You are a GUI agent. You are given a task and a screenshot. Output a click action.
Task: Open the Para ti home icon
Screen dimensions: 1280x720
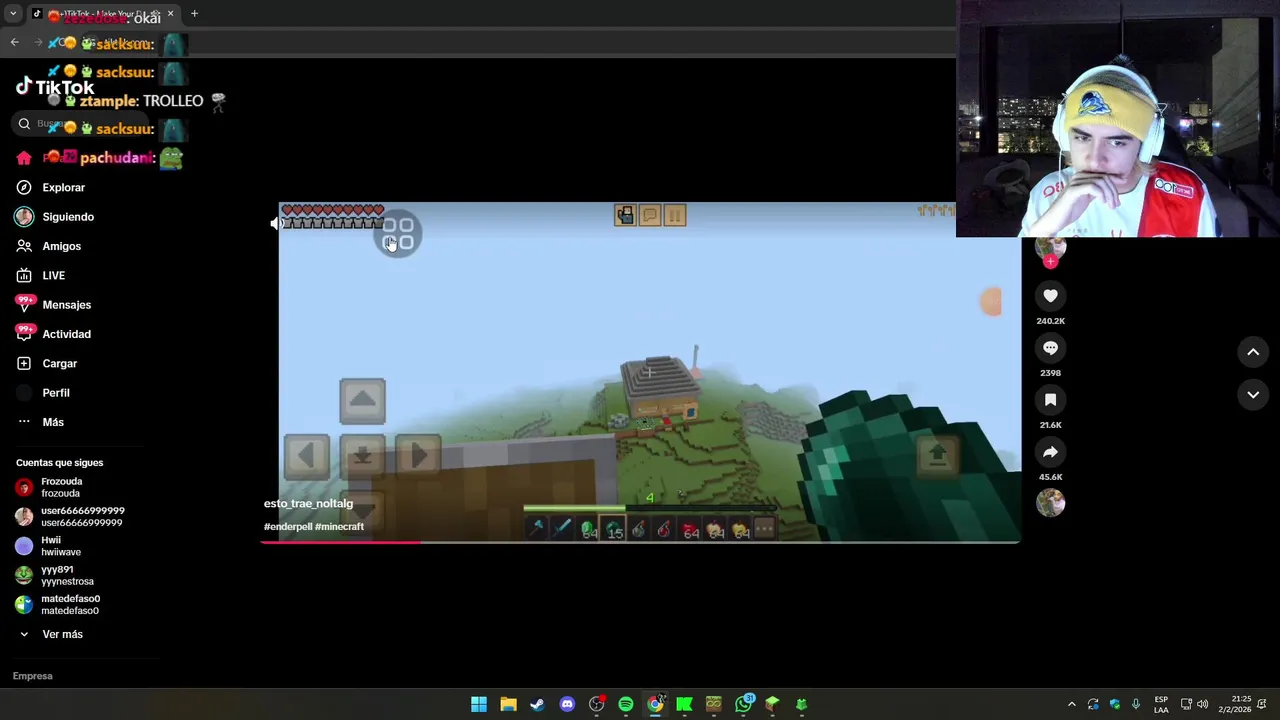(x=24, y=158)
